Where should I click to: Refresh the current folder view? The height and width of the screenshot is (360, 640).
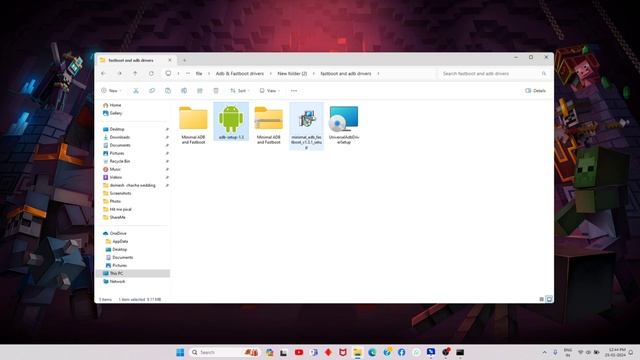151,73
